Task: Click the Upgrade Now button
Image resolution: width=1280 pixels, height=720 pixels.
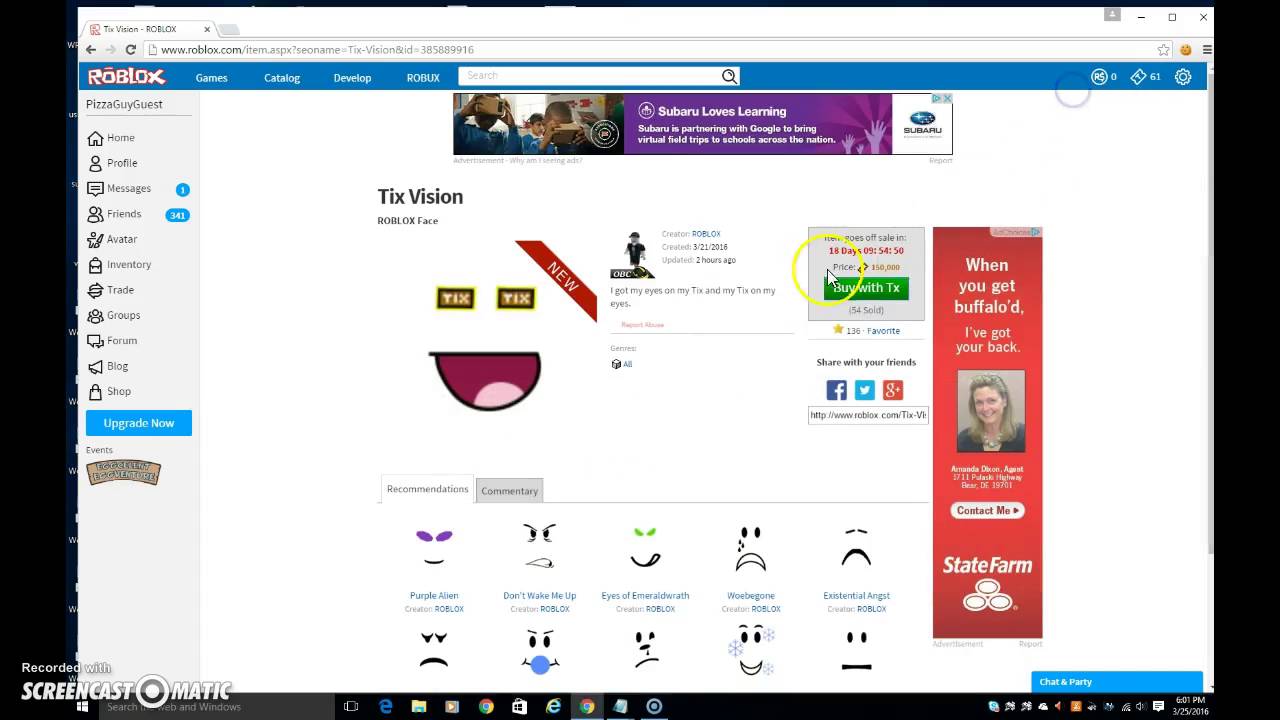Action: [139, 423]
